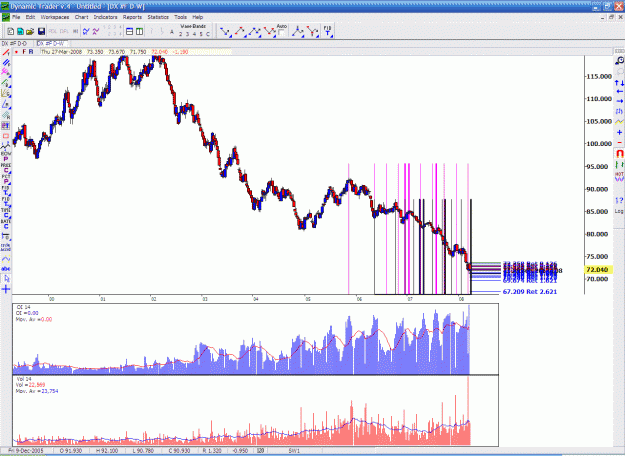
Task: Select Wave Band C
Action: point(208,34)
